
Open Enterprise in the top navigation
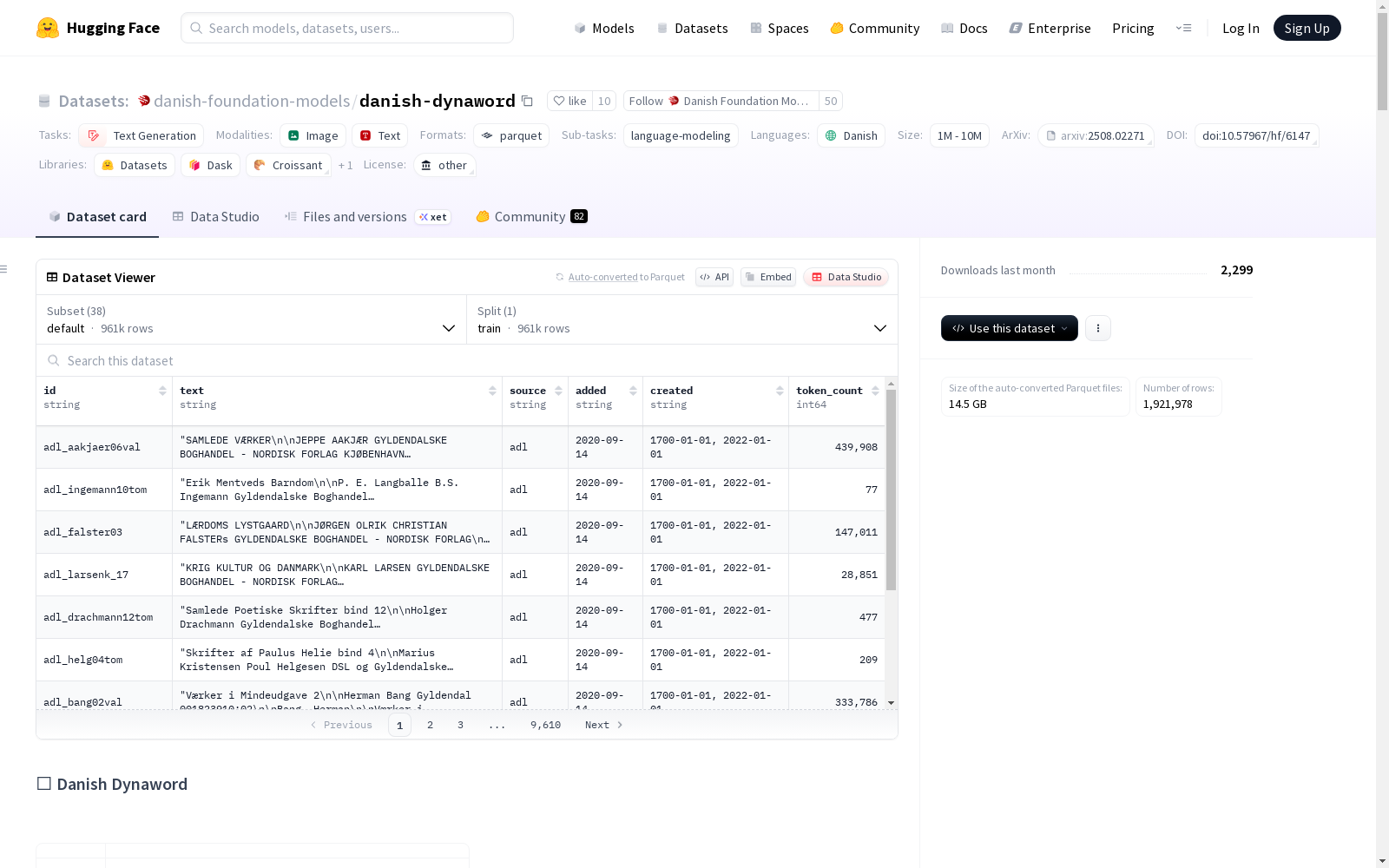click(1050, 28)
